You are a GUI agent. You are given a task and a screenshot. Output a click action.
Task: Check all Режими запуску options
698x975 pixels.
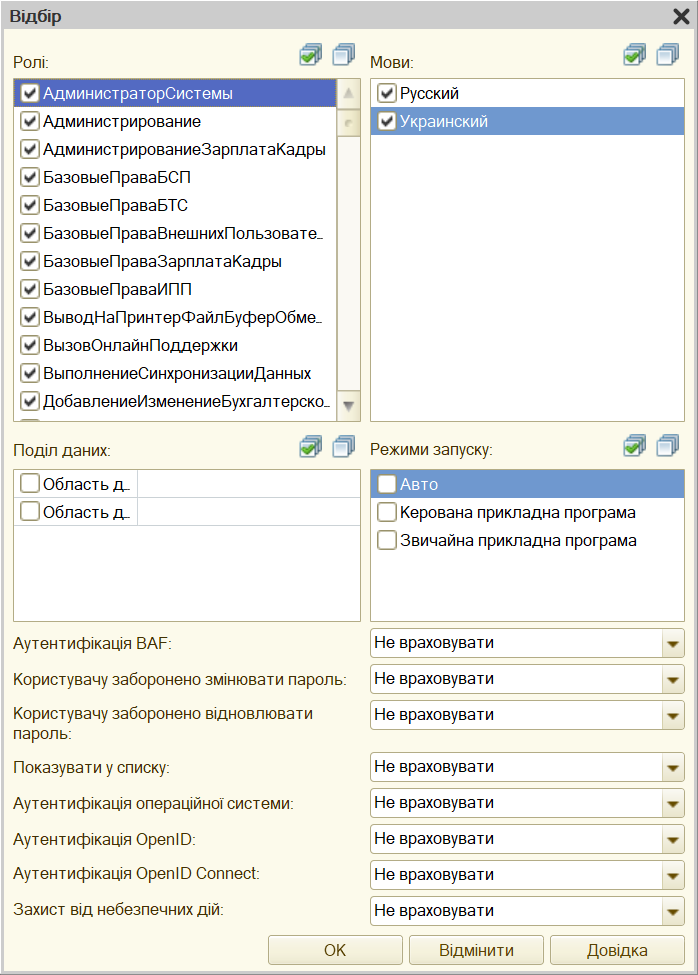point(635,446)
